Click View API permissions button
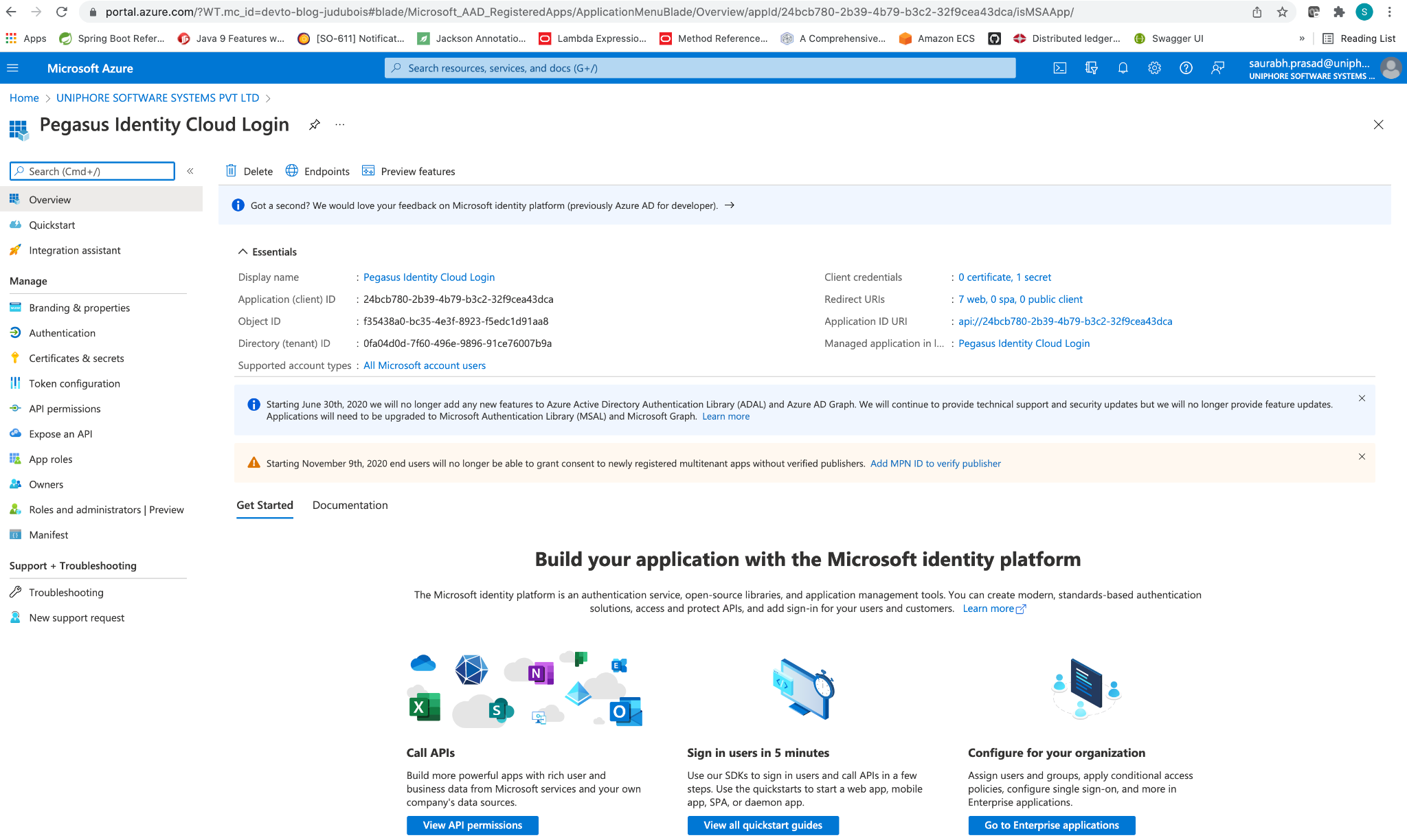This screenshot has height=840, width=1407. pyautogui.click(x=473, y=825)
